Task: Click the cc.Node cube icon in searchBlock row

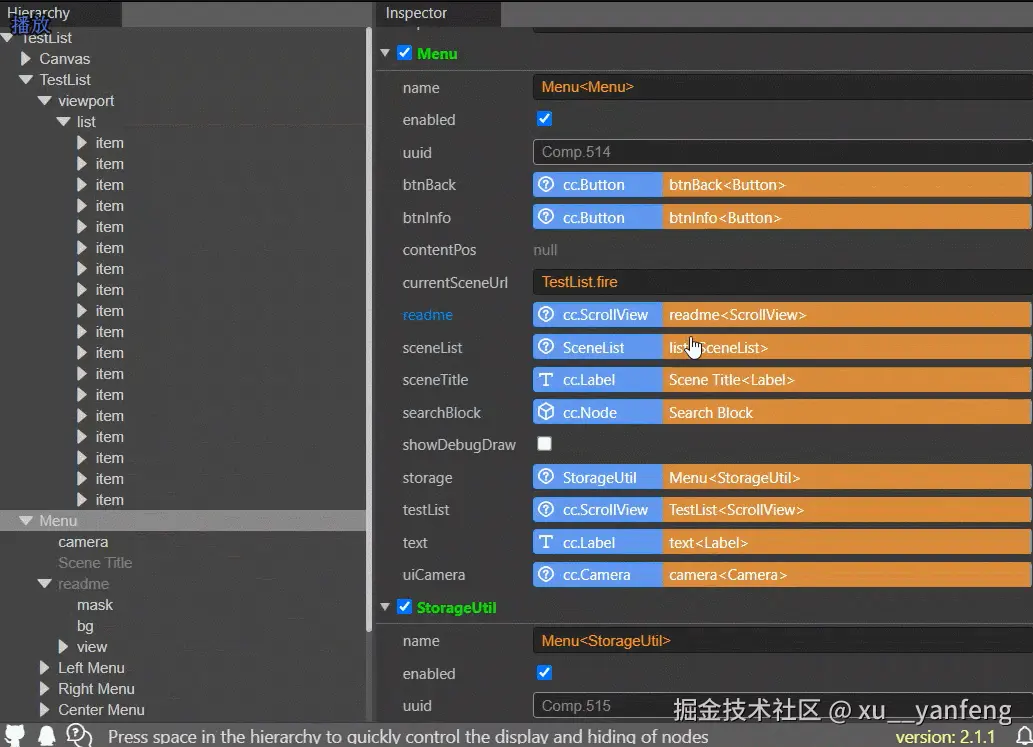Action: [x=546, y=412]
